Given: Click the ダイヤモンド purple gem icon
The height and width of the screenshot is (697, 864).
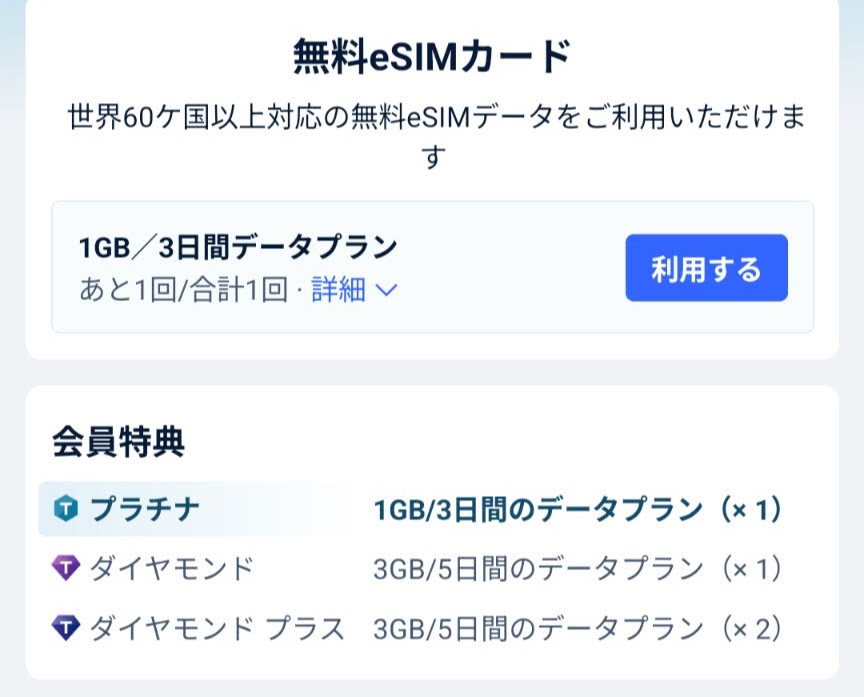Looking at the screenshot, I should click(x=66, y=568).
